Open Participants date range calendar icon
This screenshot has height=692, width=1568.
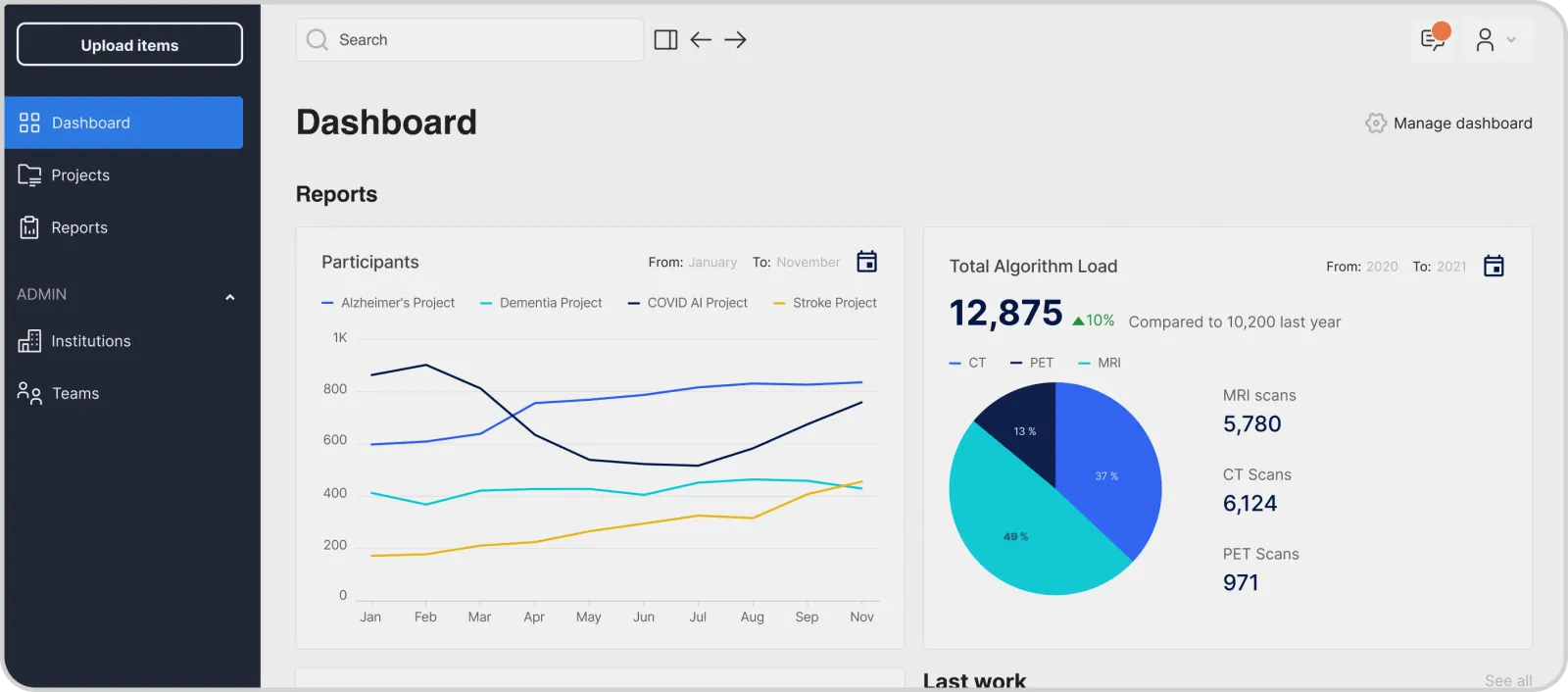tap(866, 262)
